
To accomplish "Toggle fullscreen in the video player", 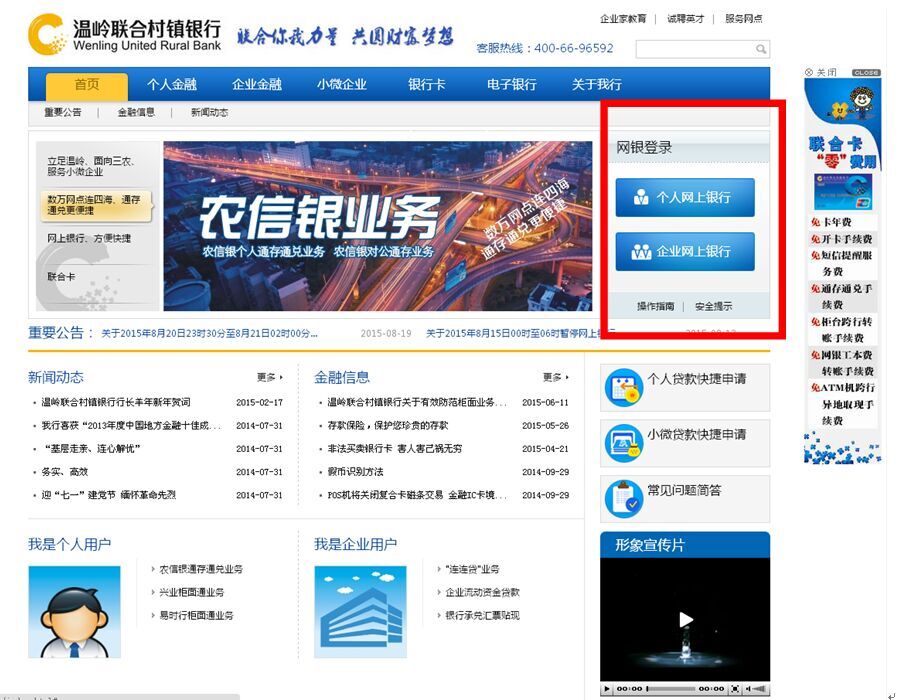I will (x=735, y=689).
